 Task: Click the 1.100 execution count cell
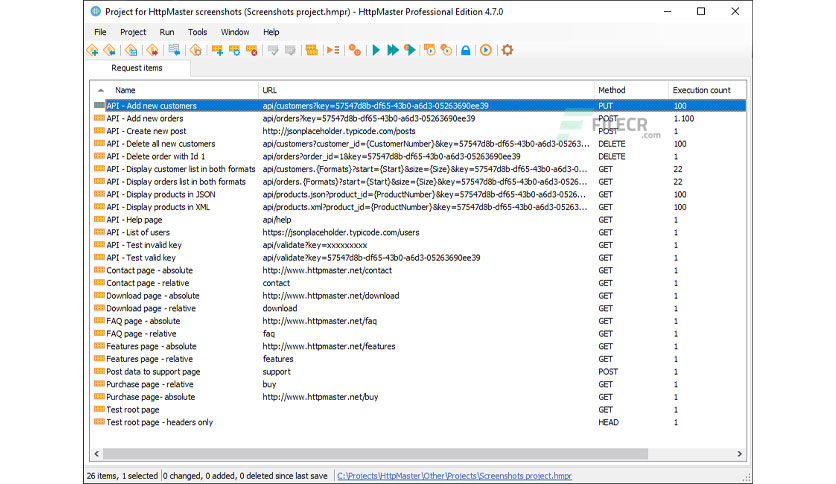pos(684,118)
